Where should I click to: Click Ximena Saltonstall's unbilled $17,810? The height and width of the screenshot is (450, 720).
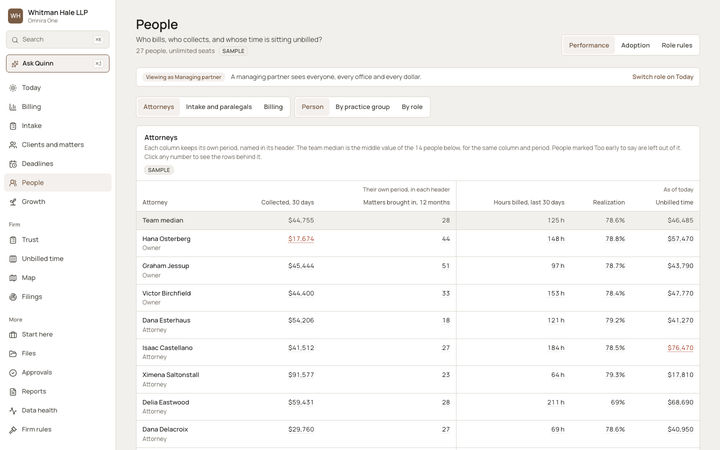(680, 375)
